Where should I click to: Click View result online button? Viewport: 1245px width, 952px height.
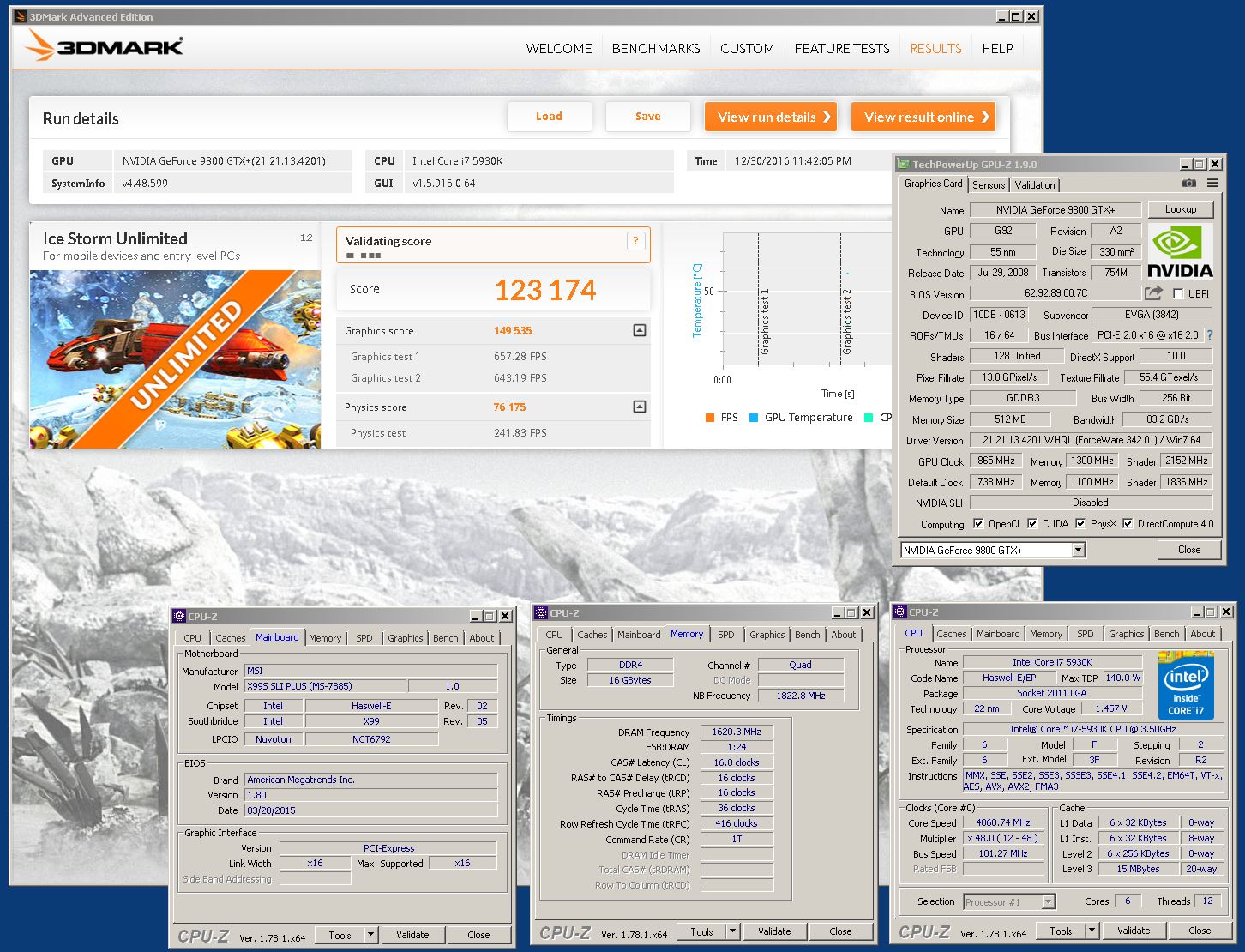tap(923, 117)
